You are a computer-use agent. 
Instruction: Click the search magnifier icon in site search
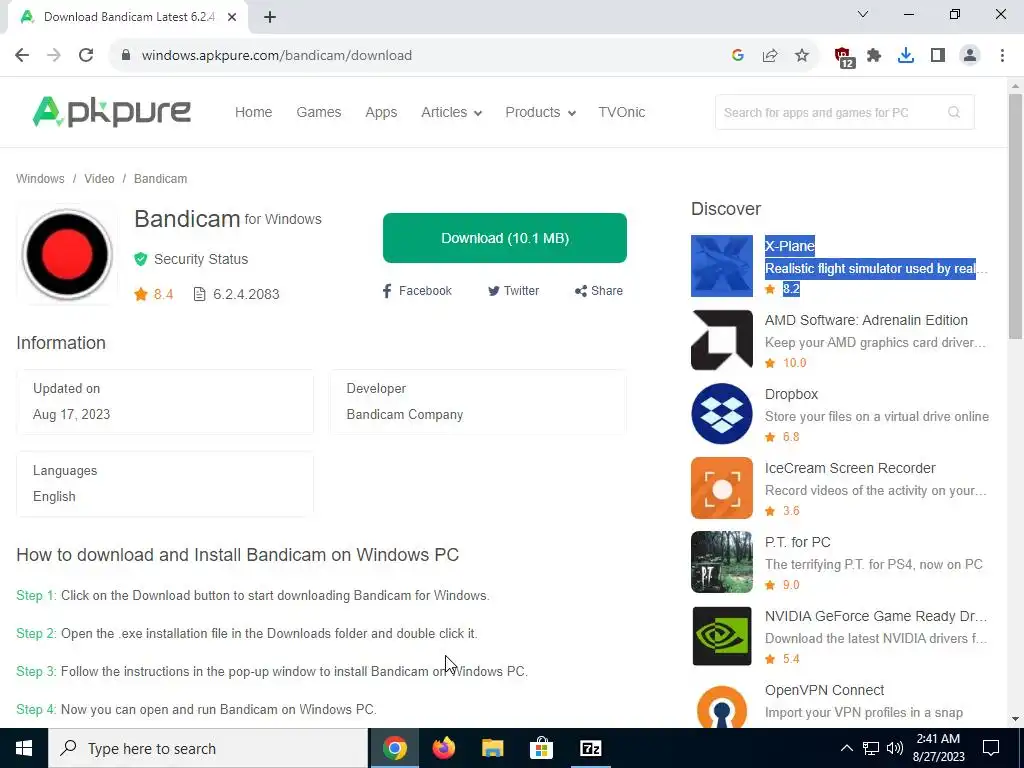click(953, 112)
